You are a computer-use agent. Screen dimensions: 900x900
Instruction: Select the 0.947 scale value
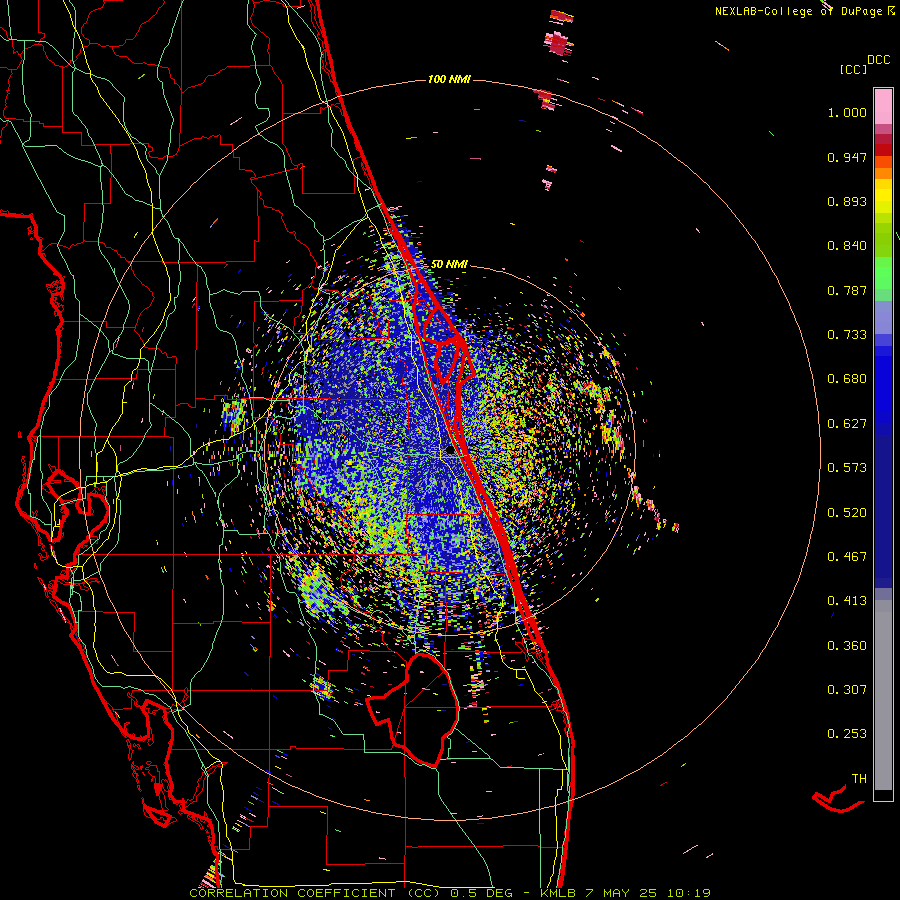(847, 157)
